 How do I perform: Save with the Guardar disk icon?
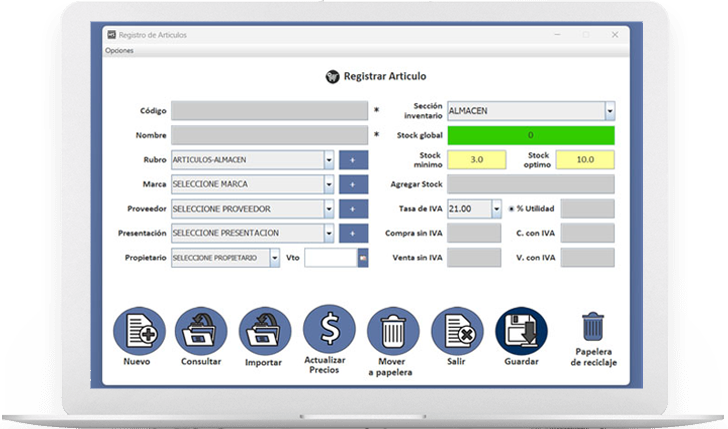tap(521, 330)
